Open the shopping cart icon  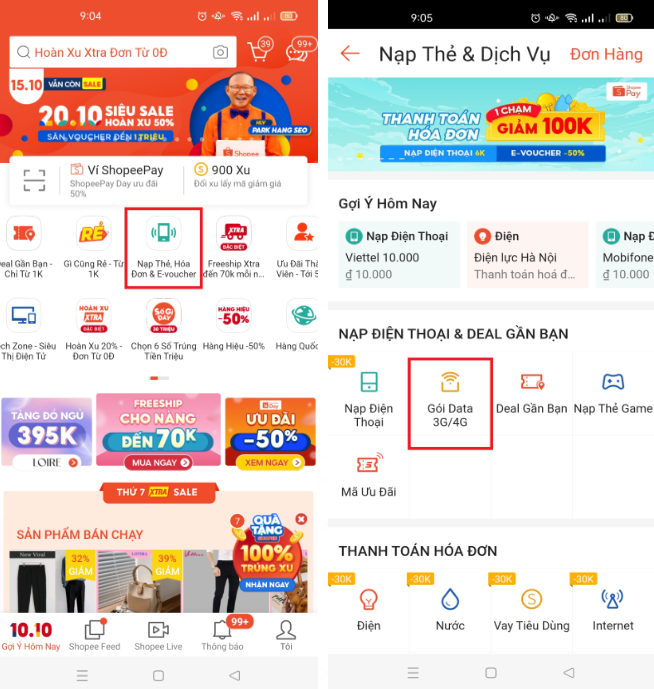coord(260,50)
